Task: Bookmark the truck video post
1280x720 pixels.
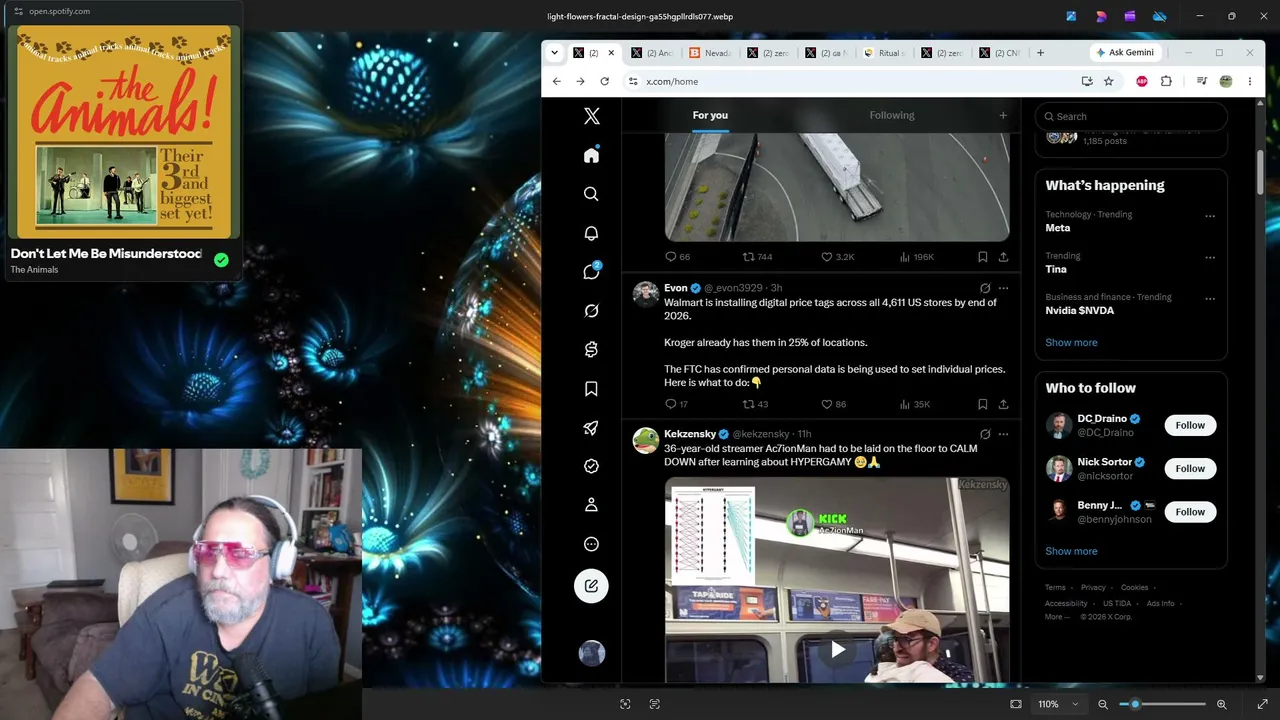Action: point(983,257)
